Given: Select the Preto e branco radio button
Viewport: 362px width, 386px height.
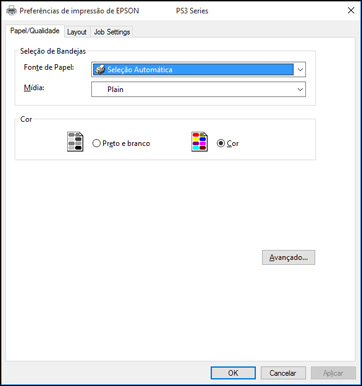Looking at the screenshot, I should [96, 143].
